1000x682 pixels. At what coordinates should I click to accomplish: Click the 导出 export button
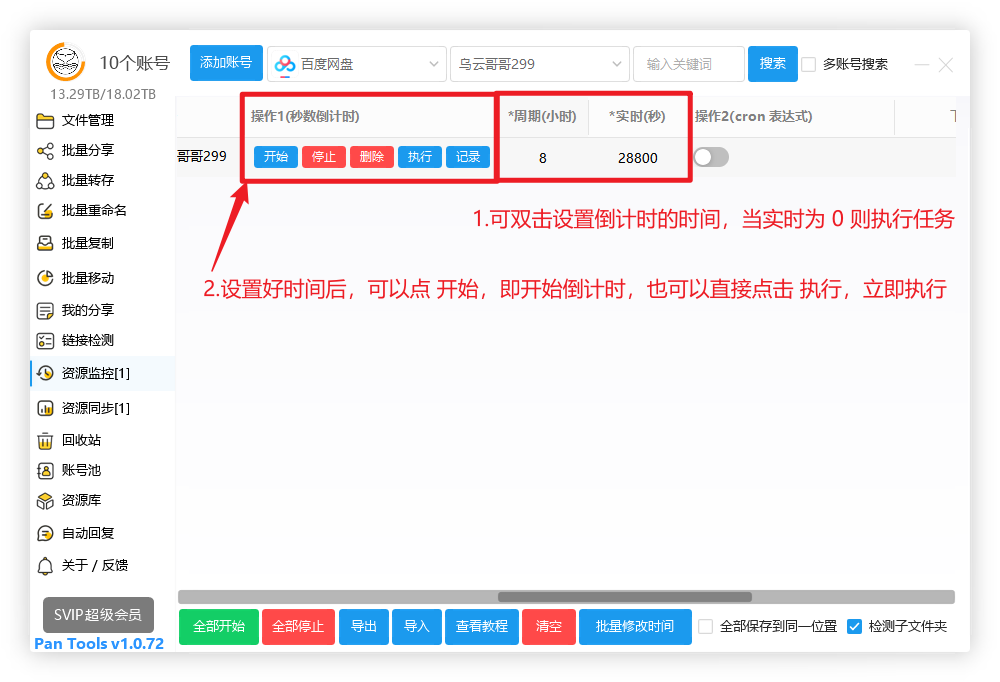(x=364, y=627)
